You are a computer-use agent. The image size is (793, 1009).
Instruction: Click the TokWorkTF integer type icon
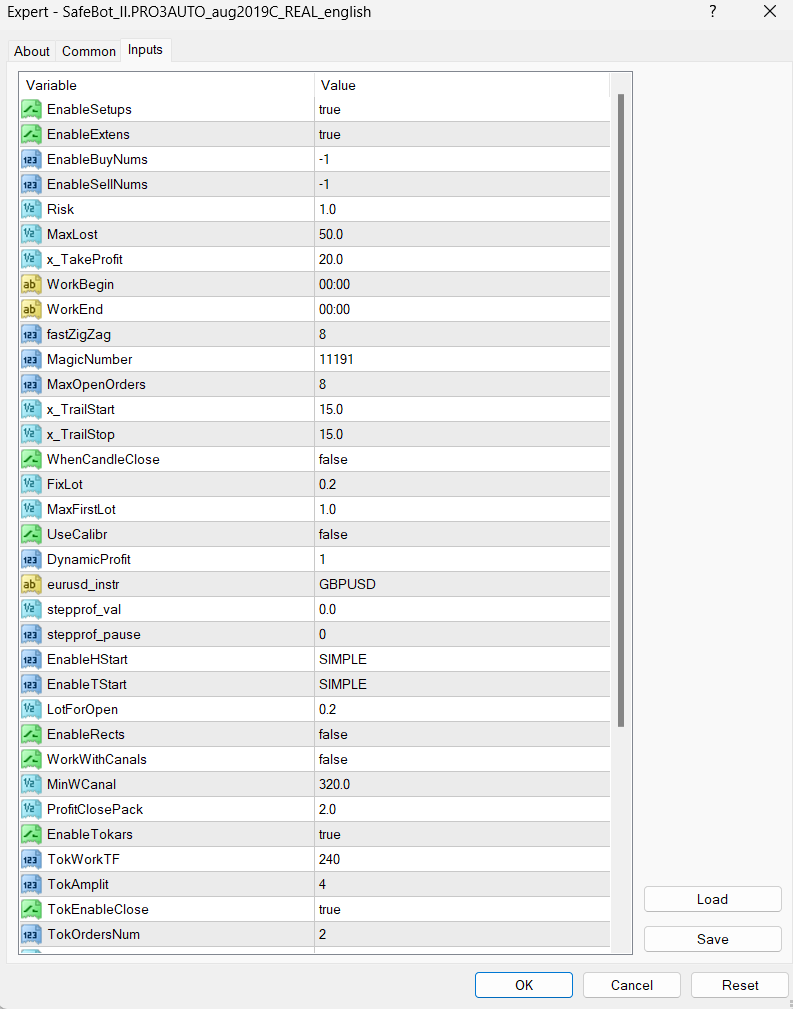coord(32,859)
